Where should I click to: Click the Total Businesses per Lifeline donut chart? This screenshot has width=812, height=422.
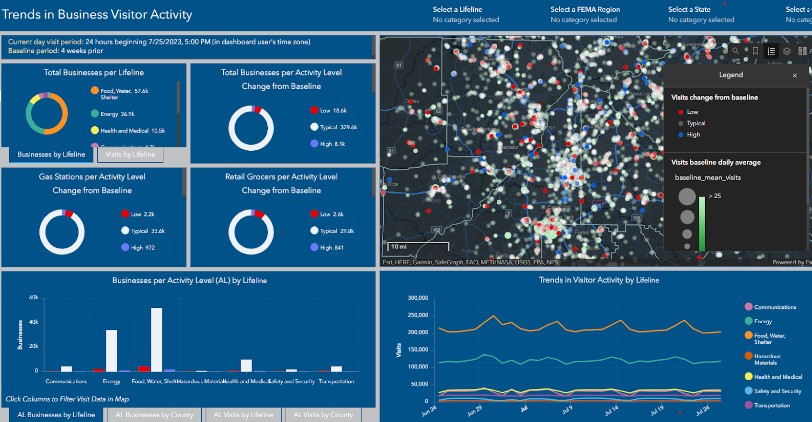tap(47, 113)
